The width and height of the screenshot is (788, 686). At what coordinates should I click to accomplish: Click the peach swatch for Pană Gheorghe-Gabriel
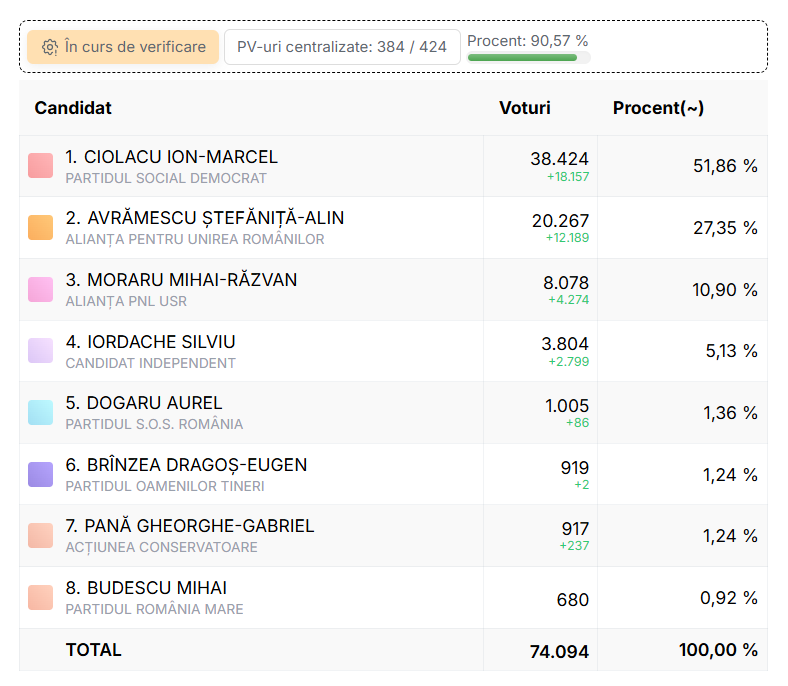click(41, 535)
